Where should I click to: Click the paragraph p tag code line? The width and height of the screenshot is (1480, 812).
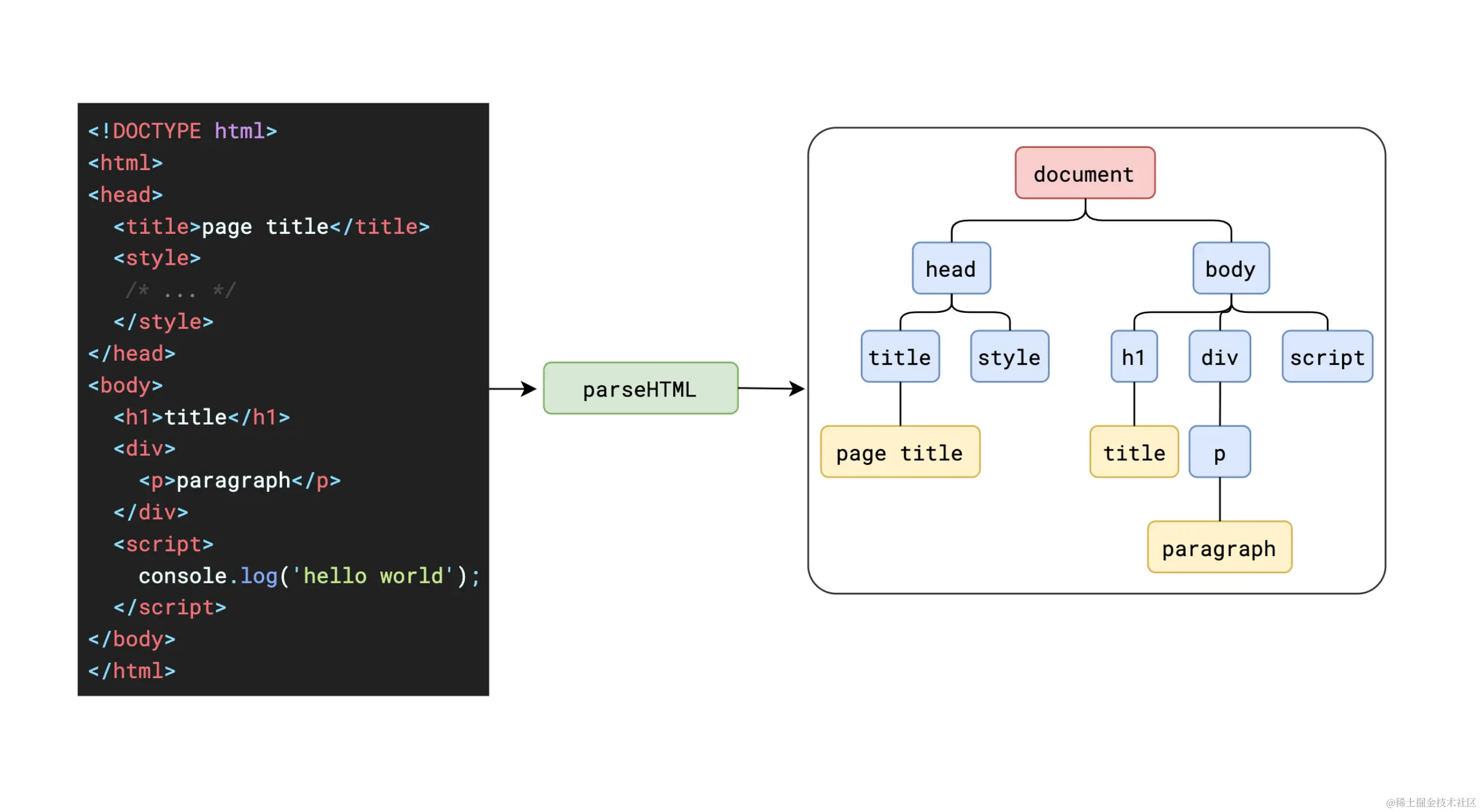pos(240,480)
